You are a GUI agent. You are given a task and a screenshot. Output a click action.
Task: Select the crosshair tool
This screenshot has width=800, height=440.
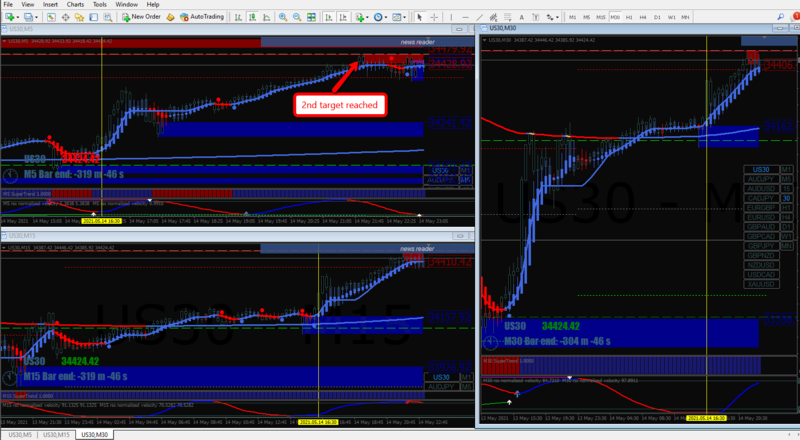coord(434,17)
